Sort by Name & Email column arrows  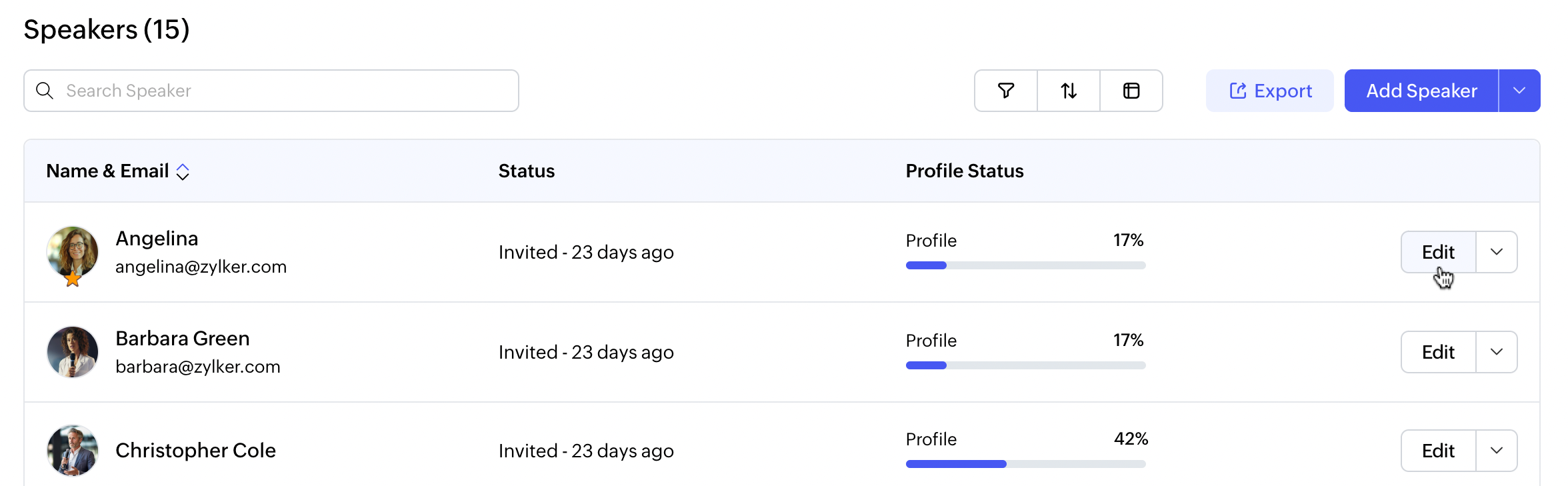click(x=183, y=172)
